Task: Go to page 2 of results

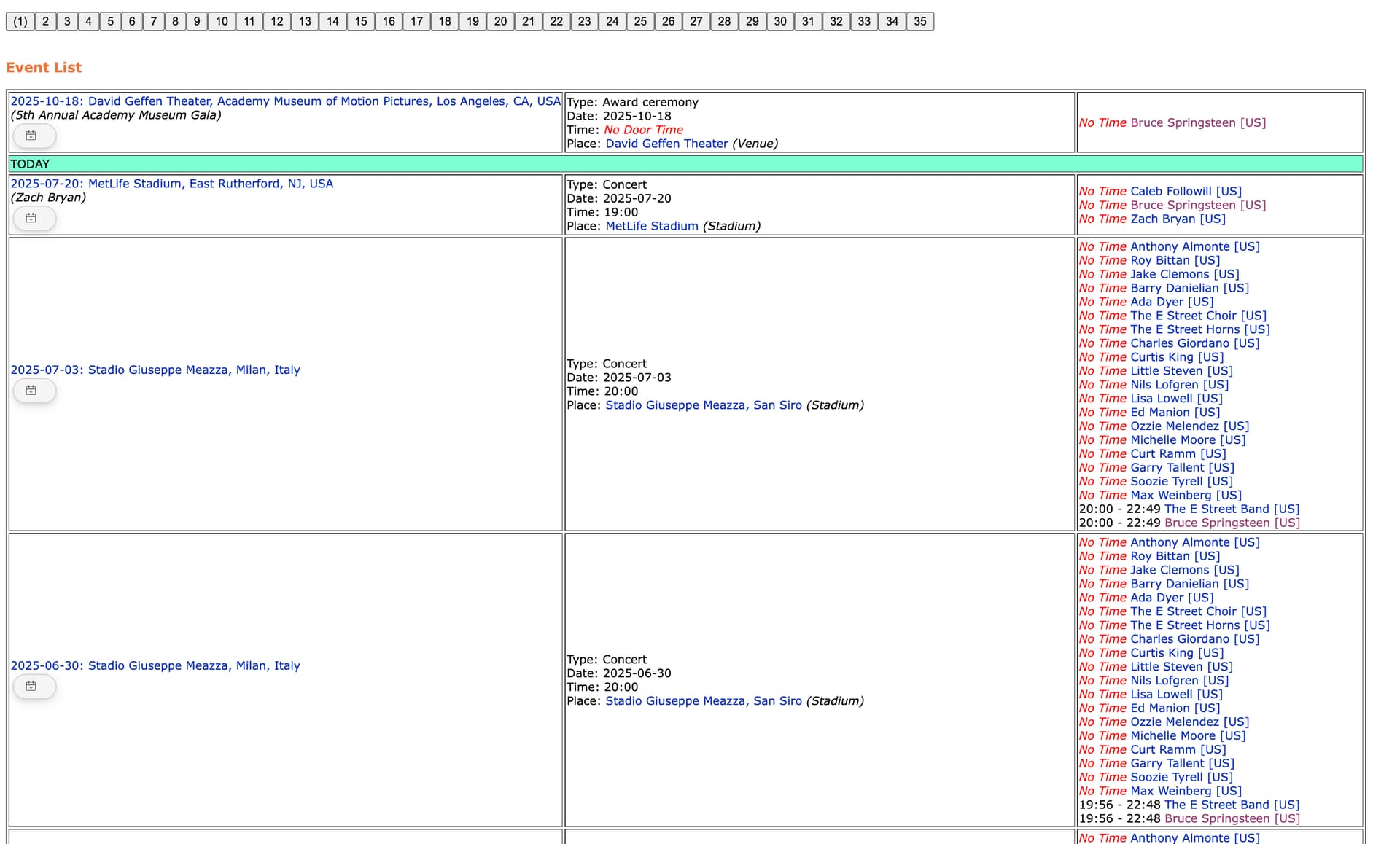Action: coord(45,21)
